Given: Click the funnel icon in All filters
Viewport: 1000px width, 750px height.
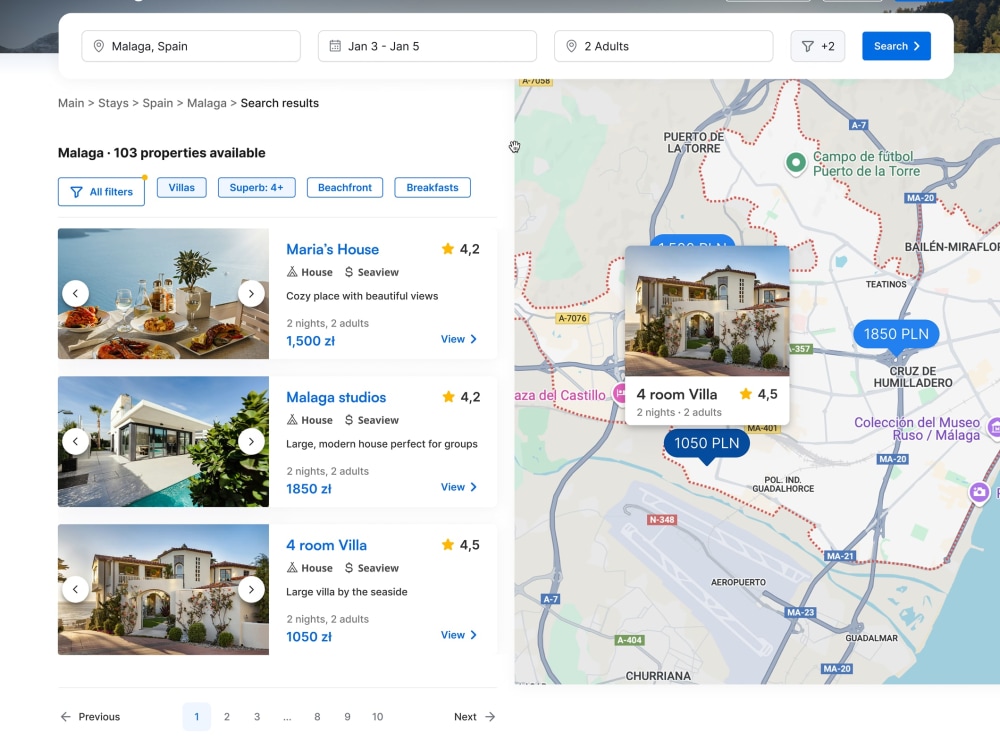Looking at the screenshot, I should pos(76,192).
